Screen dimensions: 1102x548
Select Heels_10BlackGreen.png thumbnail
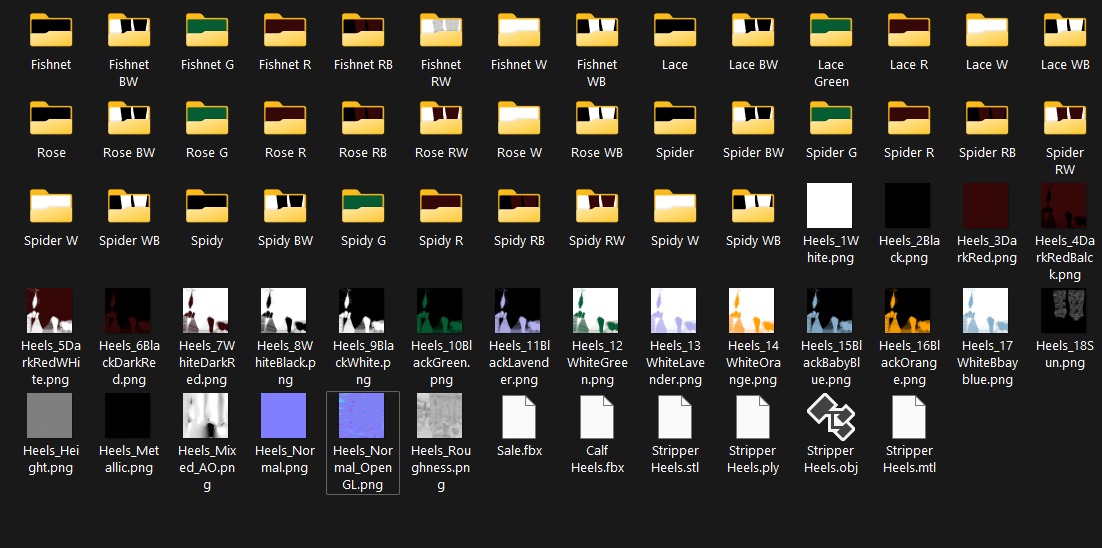(x=441, y=311)
